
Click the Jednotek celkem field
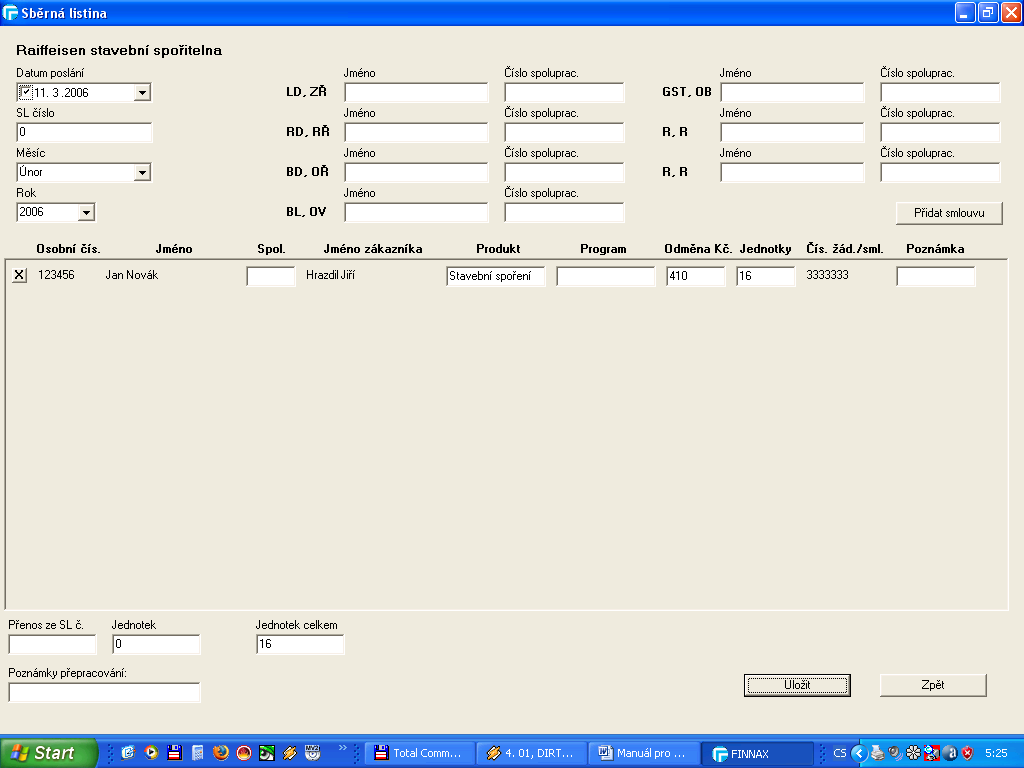[300, 644]
